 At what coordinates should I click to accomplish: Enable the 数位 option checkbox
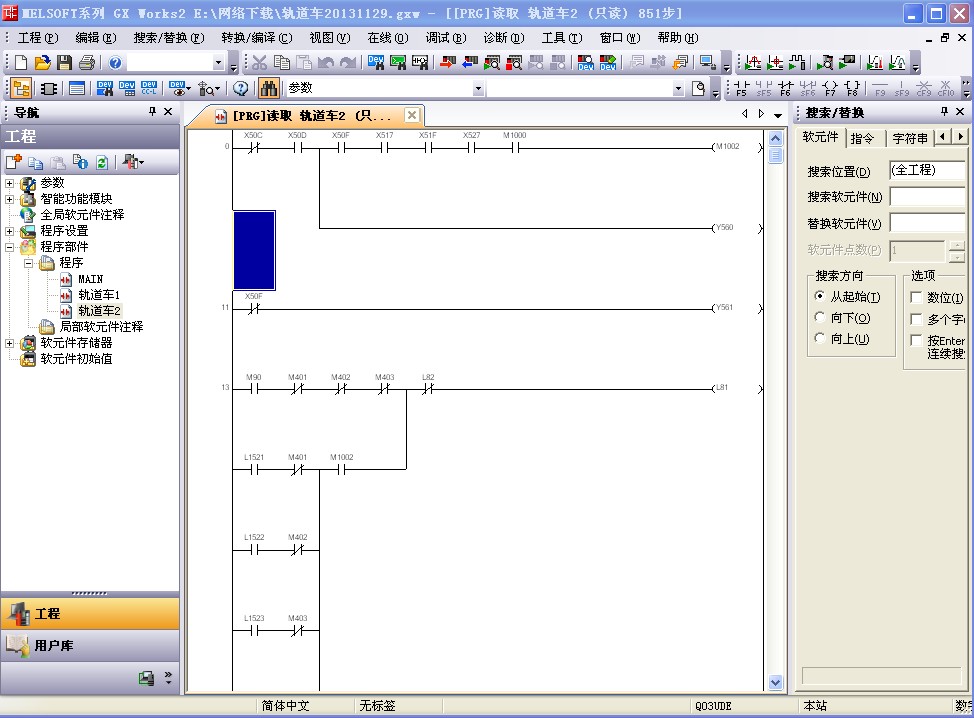[x=916, y=297]
